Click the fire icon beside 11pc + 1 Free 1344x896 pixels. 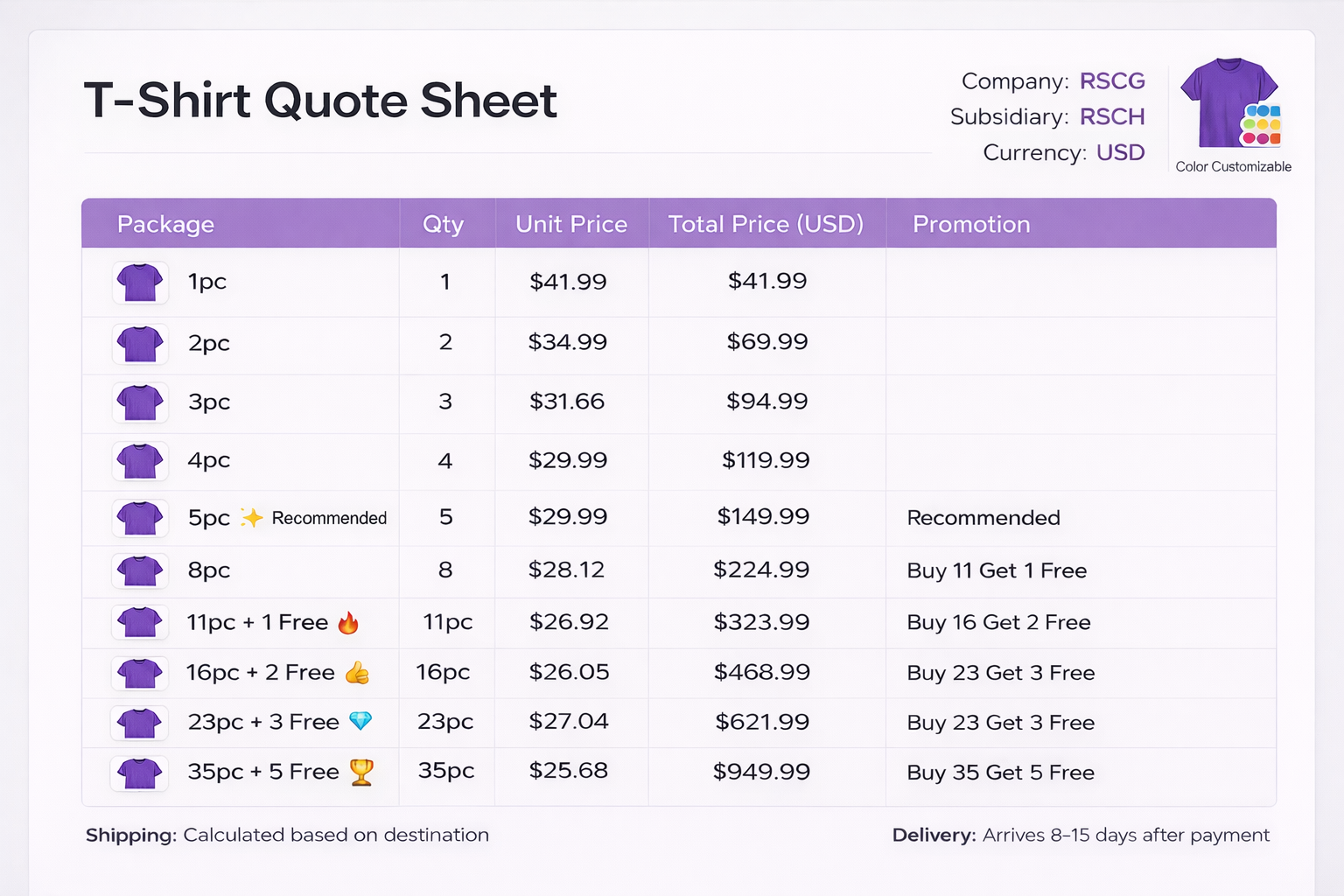[348, 623]
